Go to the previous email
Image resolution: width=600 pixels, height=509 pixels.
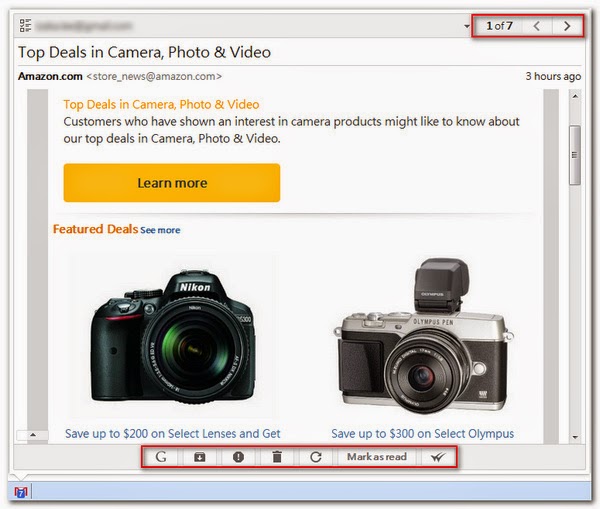click(x=536, y=26)
